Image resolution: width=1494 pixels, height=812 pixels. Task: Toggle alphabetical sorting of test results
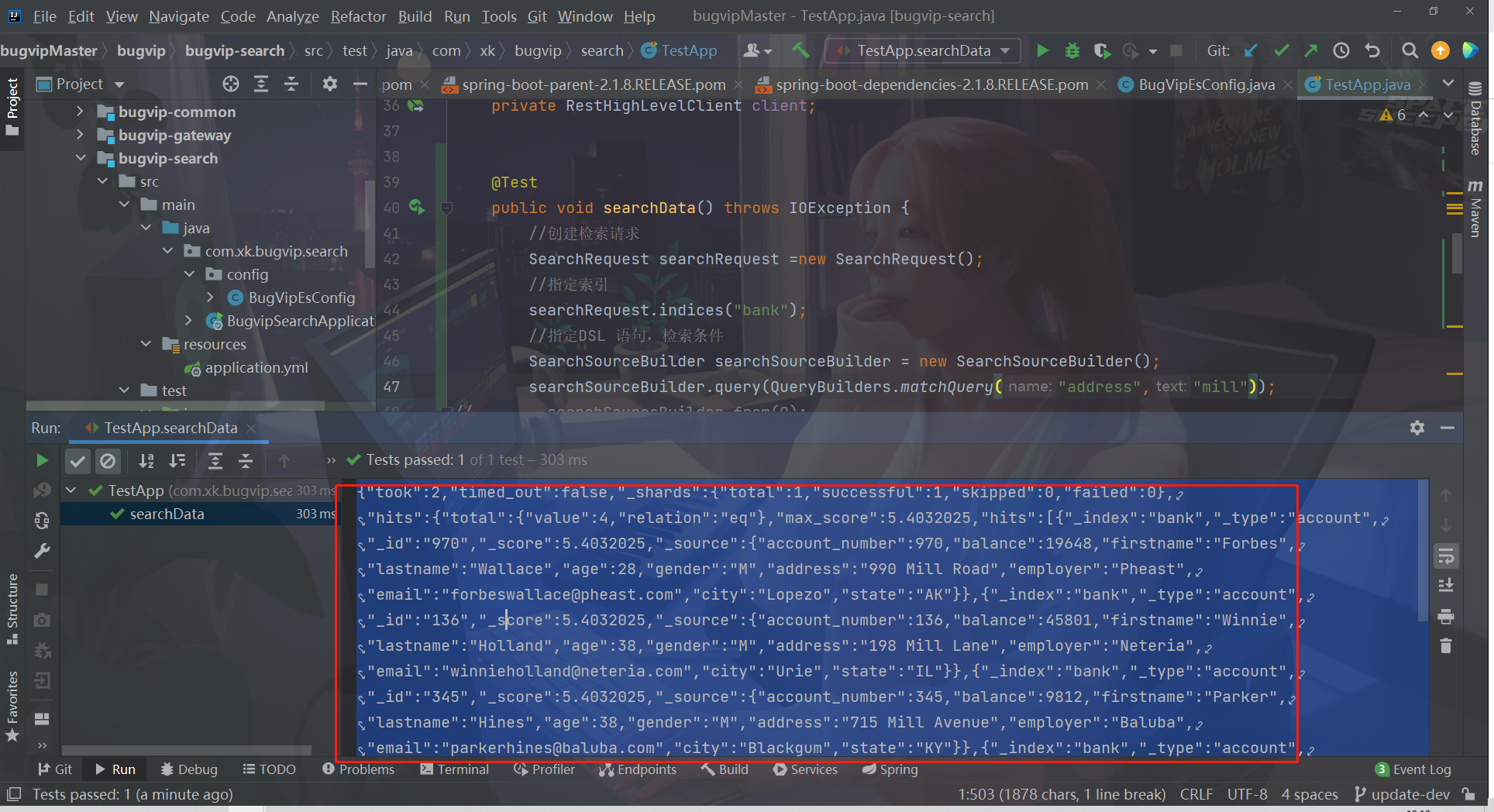[146, 460]
